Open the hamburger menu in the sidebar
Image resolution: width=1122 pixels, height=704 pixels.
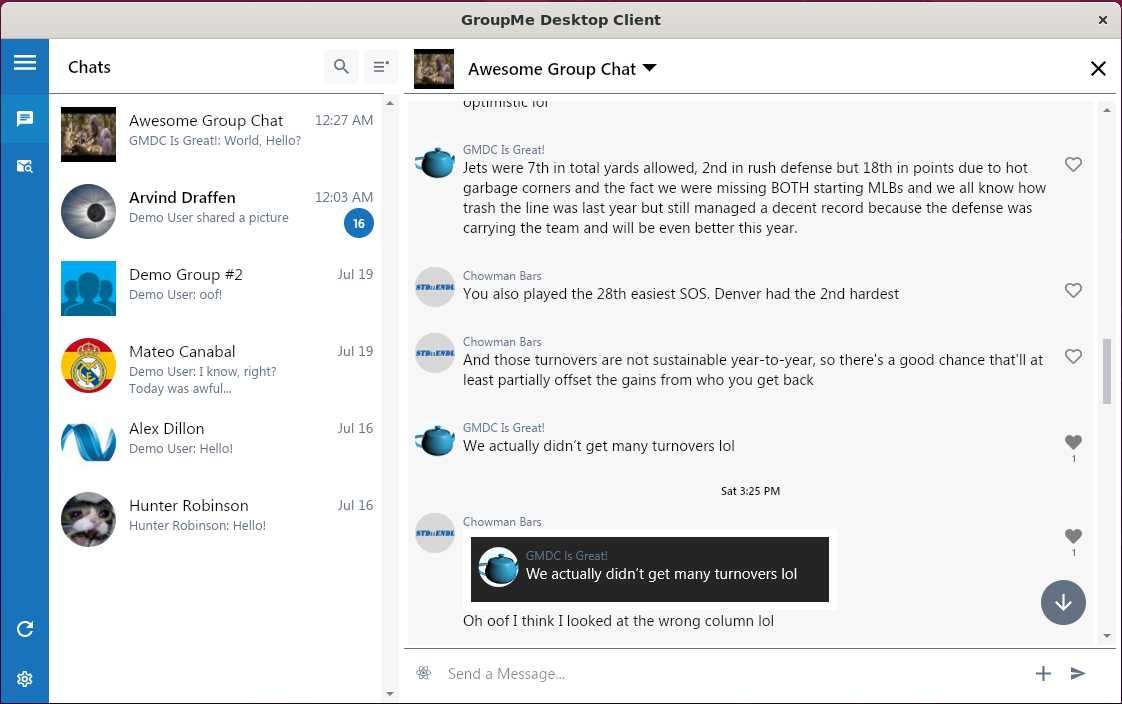[24, 63]
